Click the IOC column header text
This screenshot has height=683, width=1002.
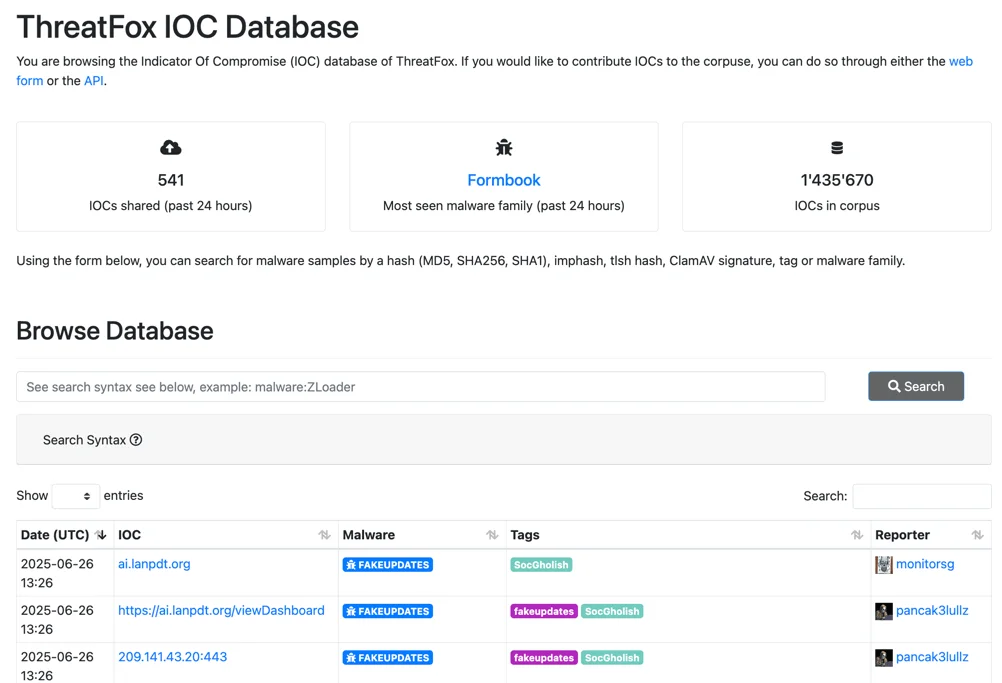click(130, 535)
